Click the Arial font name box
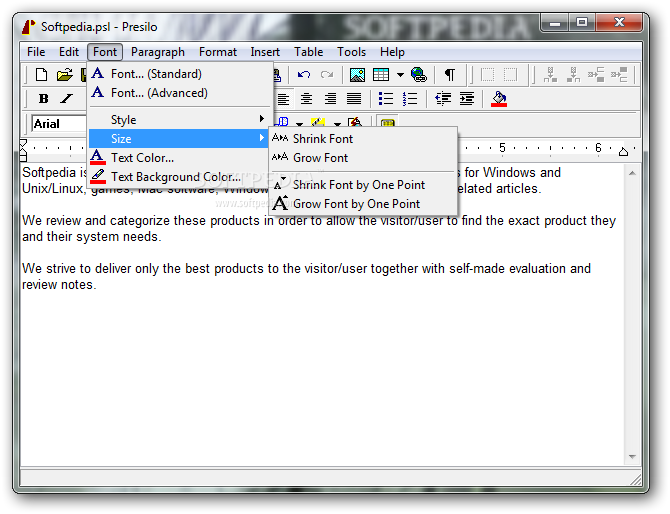Image resolution: width=670 pixels, height=514 pixels. tap(59, 123)
